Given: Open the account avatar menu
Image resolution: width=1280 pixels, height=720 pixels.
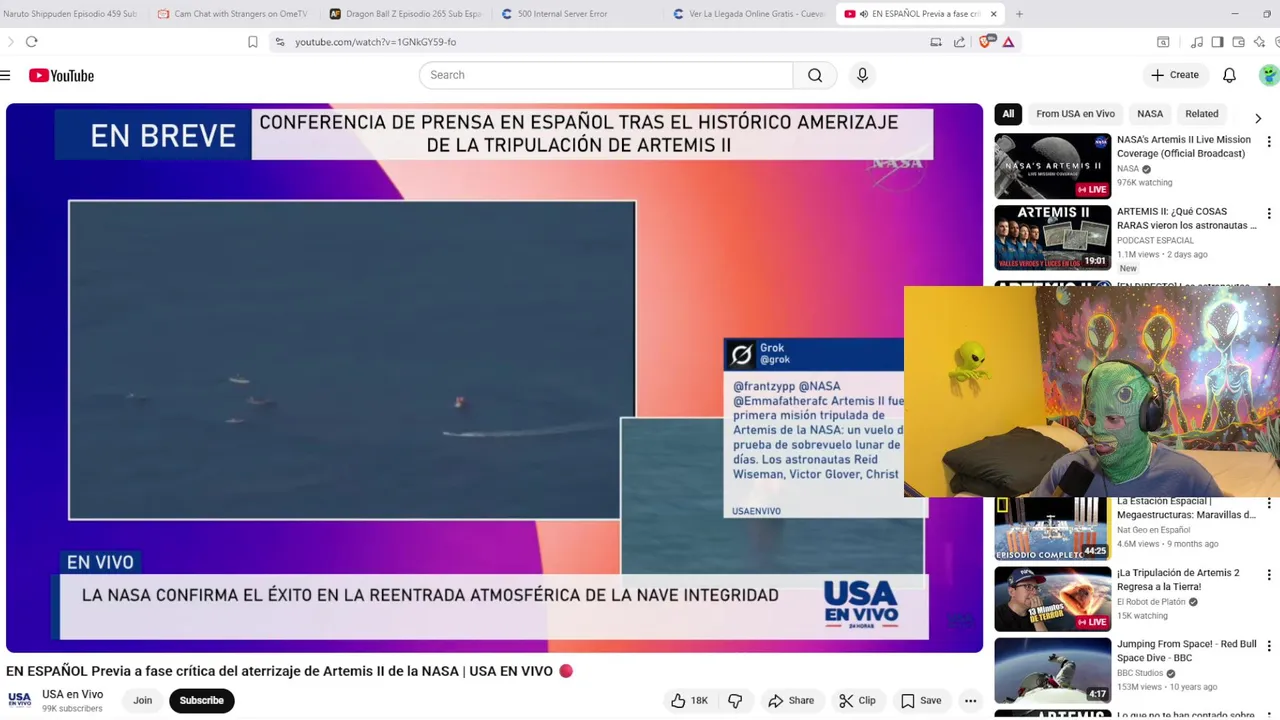Looking at the screenshot, I should coord(1269,75).
